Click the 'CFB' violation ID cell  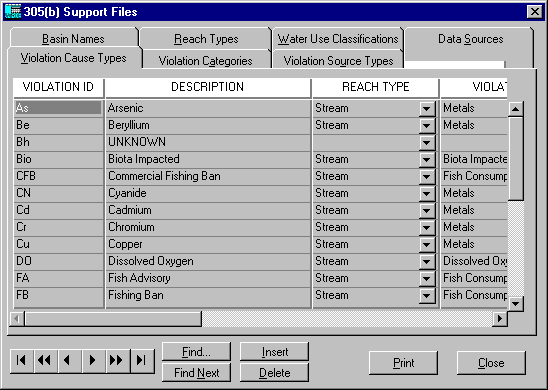[58, 176]
